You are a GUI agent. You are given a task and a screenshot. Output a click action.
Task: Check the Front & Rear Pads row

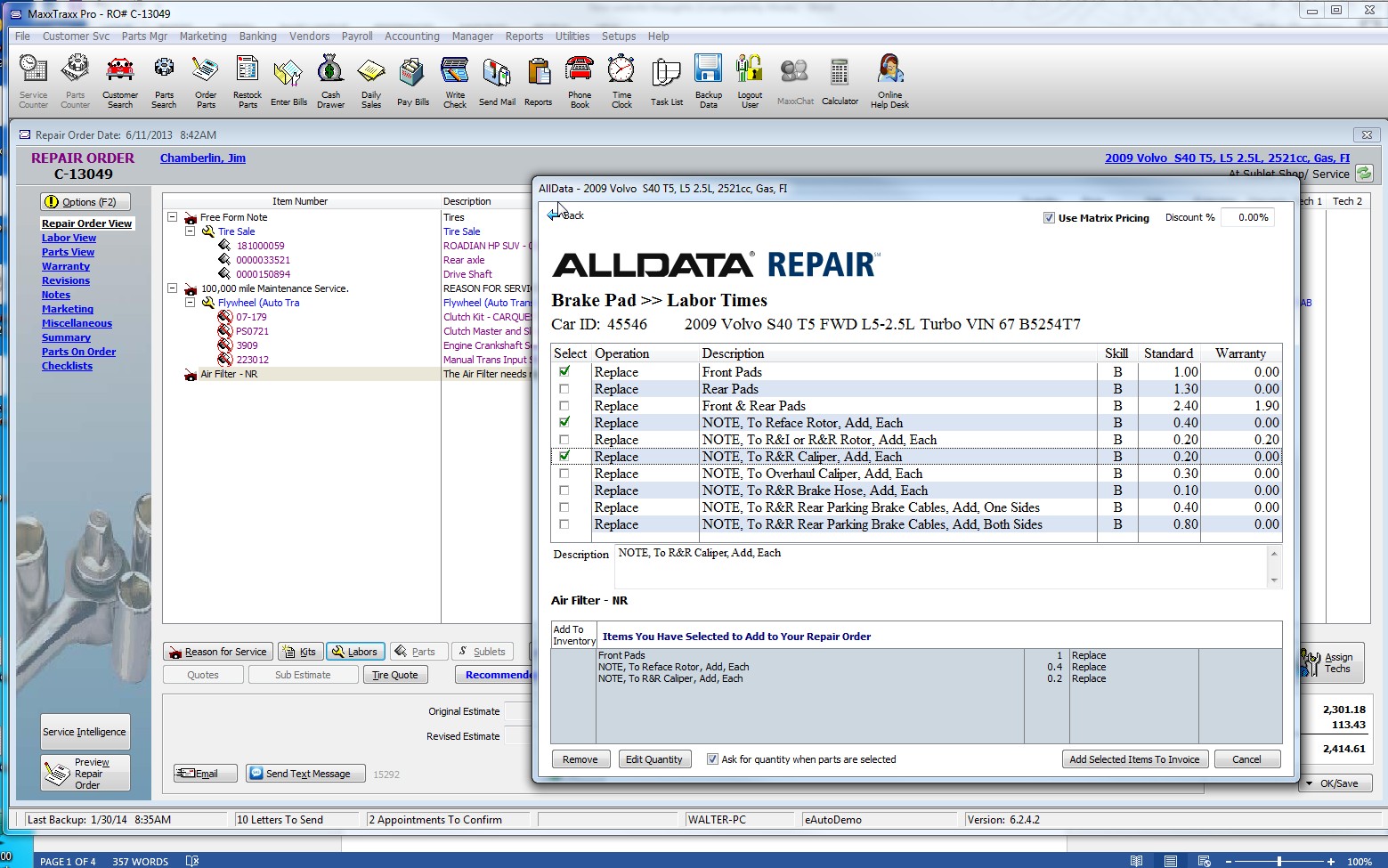pos(564,405)
